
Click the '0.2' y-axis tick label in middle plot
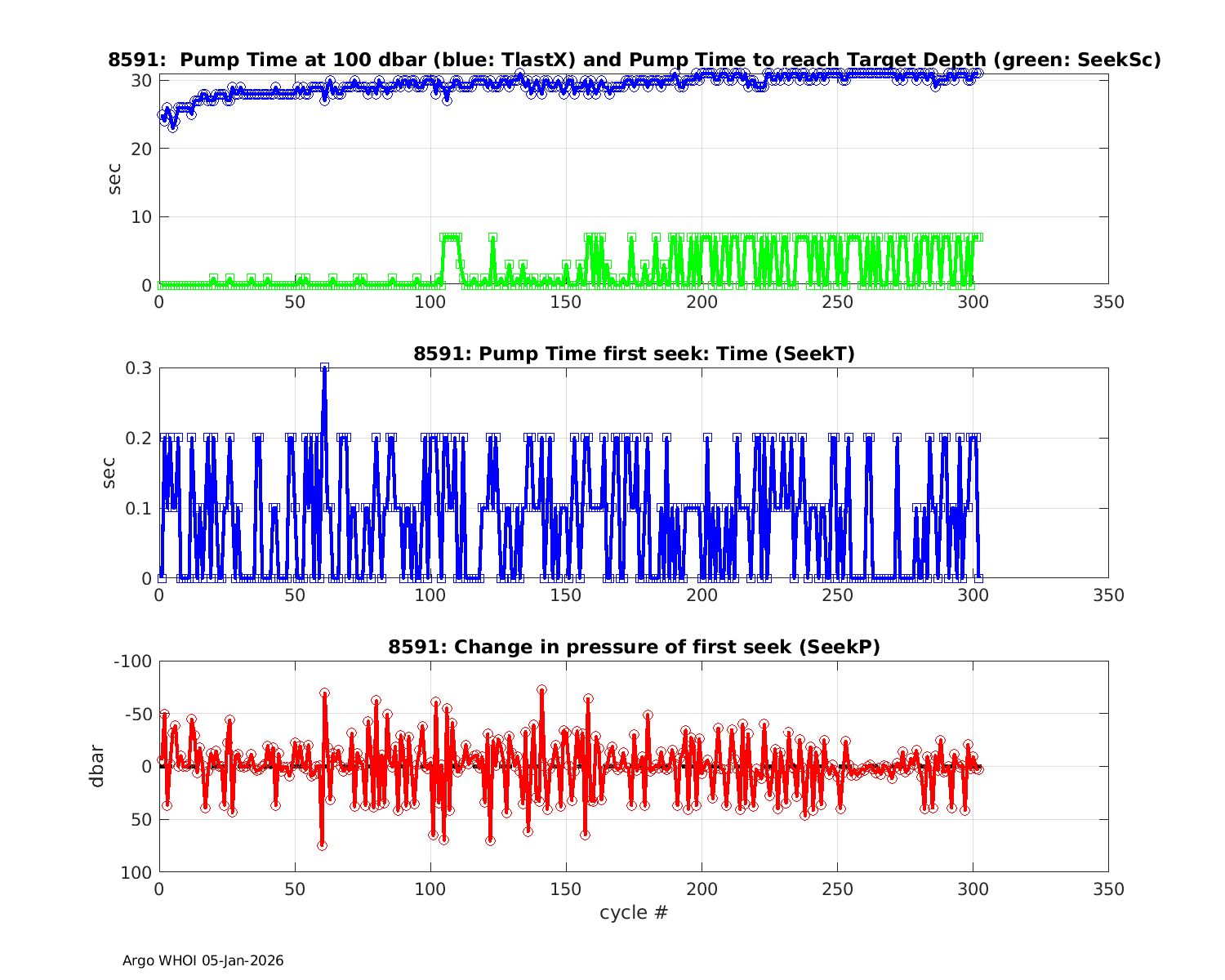click(x=137, y=439)
